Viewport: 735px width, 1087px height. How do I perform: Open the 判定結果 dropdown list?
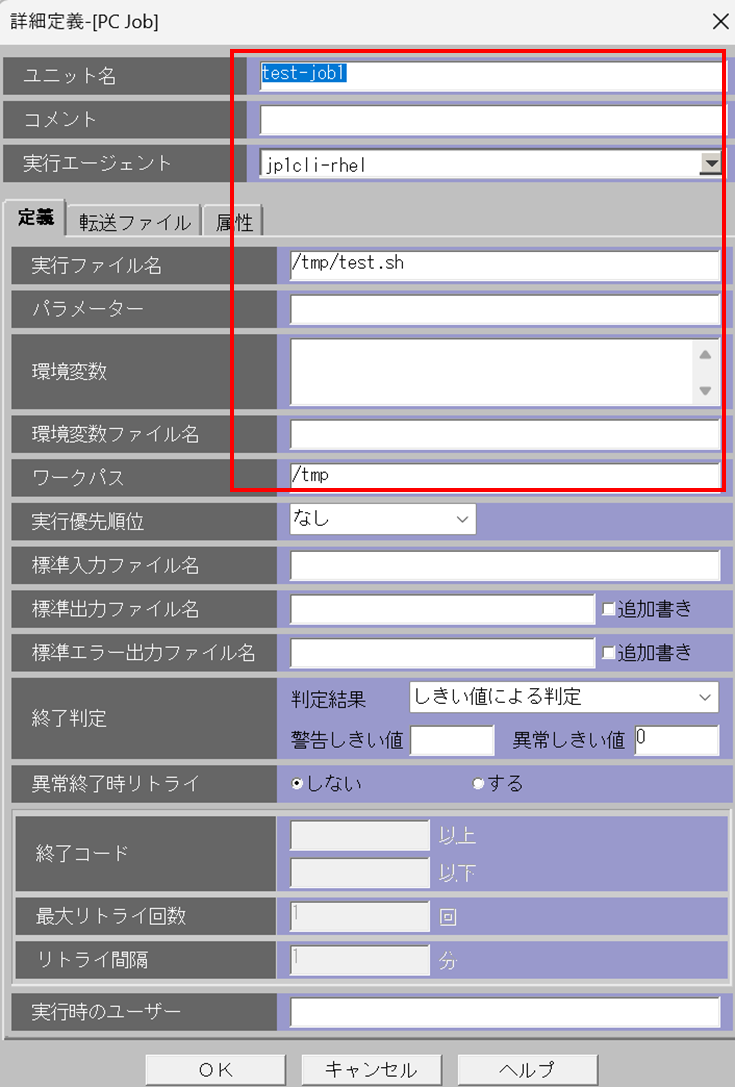click(564, 697)
